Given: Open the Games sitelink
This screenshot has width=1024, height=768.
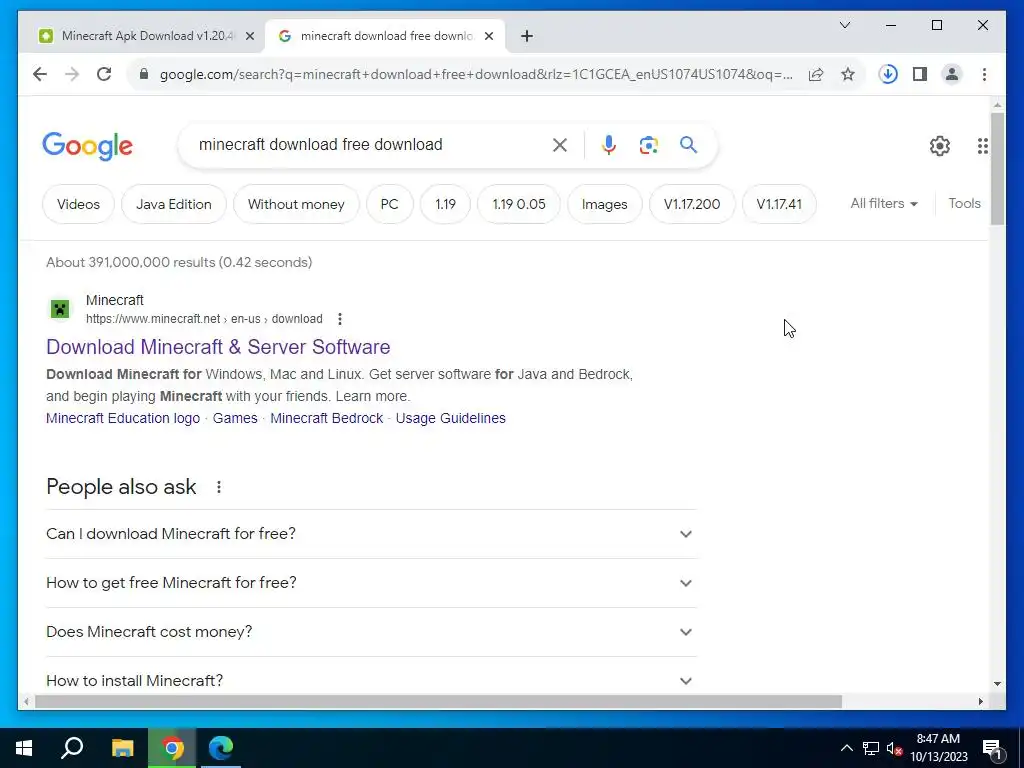Looking at the screenshot, I should pyautogui.click(x=235, y=419).
